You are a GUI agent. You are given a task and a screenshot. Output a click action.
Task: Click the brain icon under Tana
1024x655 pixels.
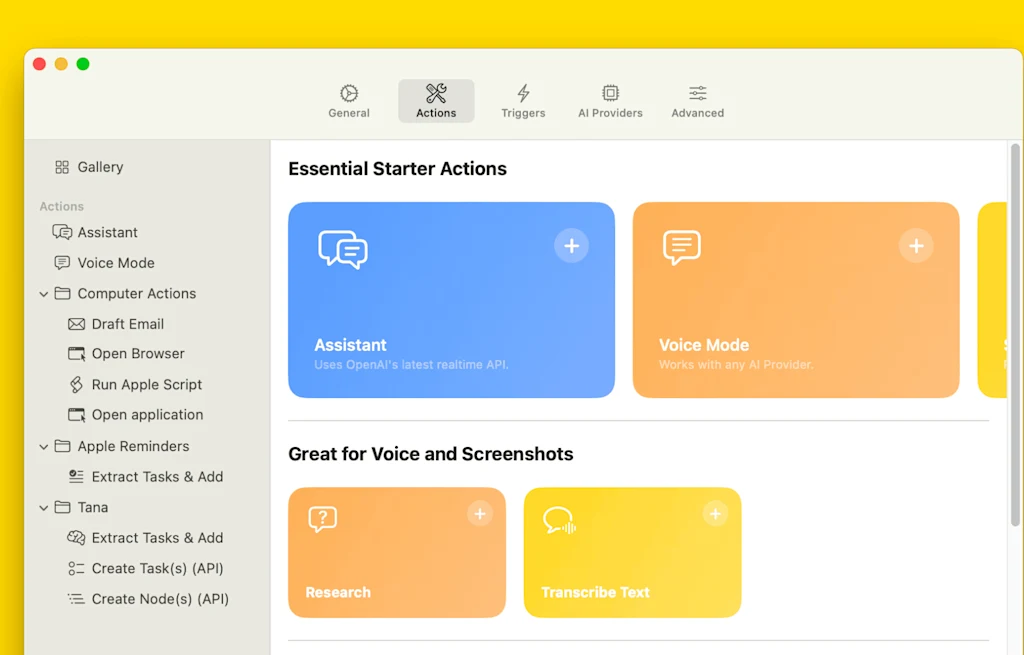coord(76,537)
